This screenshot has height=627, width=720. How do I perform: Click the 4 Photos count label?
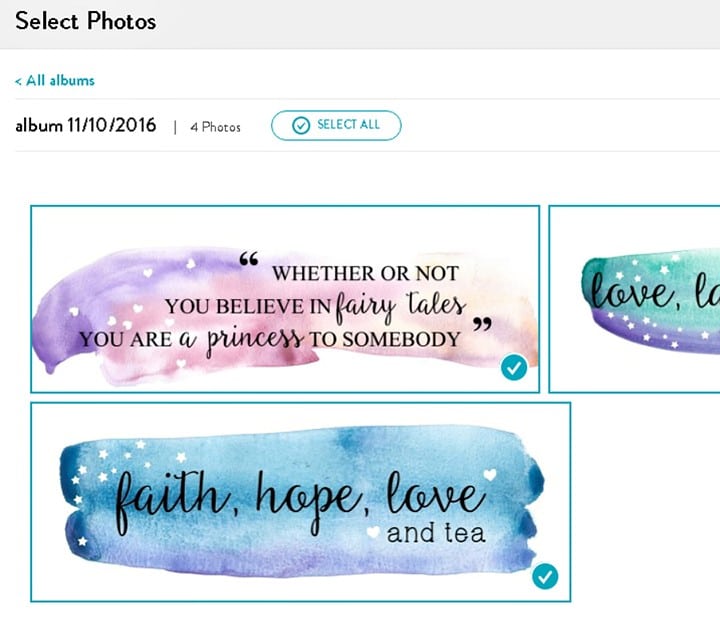point(215,127)
